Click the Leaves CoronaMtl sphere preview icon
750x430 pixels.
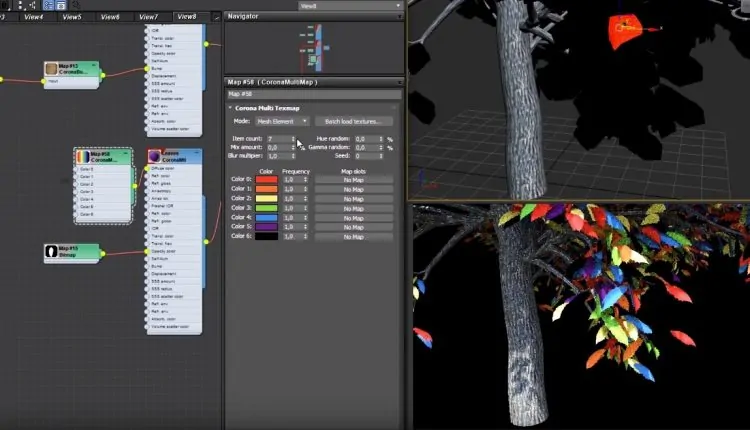[154, 156]
